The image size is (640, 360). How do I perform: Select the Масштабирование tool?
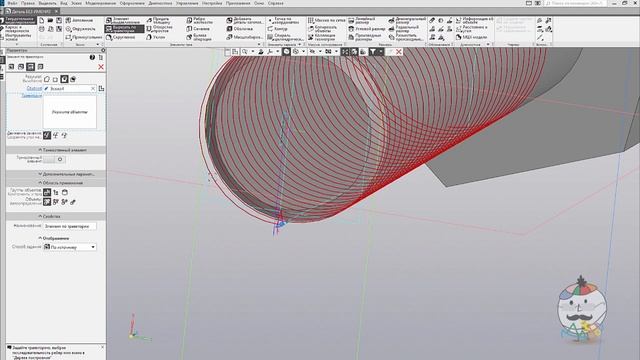(x=244, y=37)
